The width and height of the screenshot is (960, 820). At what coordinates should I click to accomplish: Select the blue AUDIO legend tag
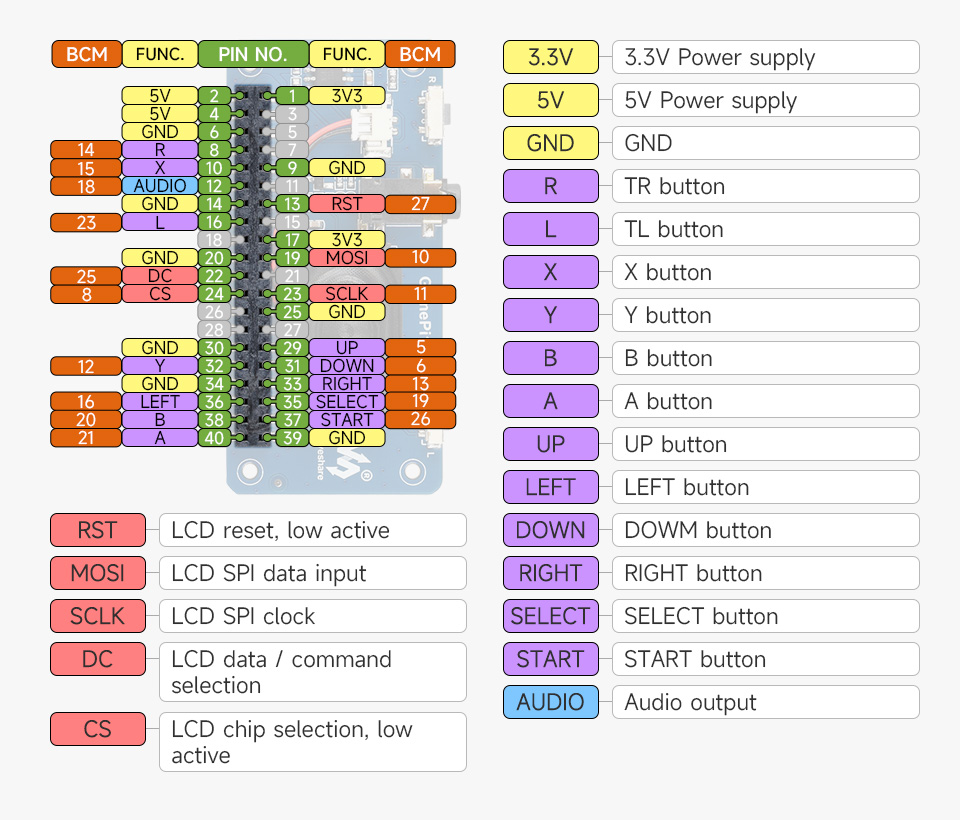pyautogui.click(x=550, y=702)
